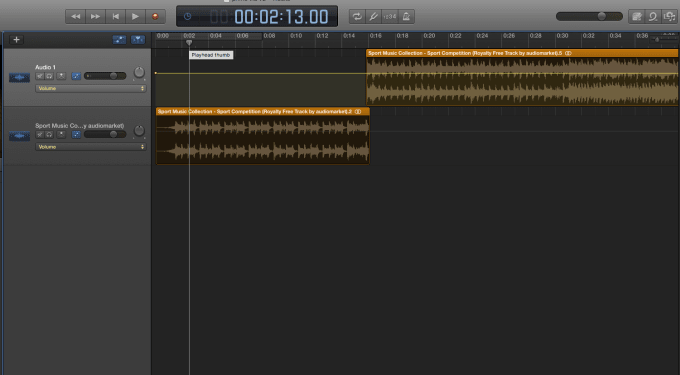Click the clock icon in the LCD display
Screen dimensions: 680x375
[x=187, y=16]
